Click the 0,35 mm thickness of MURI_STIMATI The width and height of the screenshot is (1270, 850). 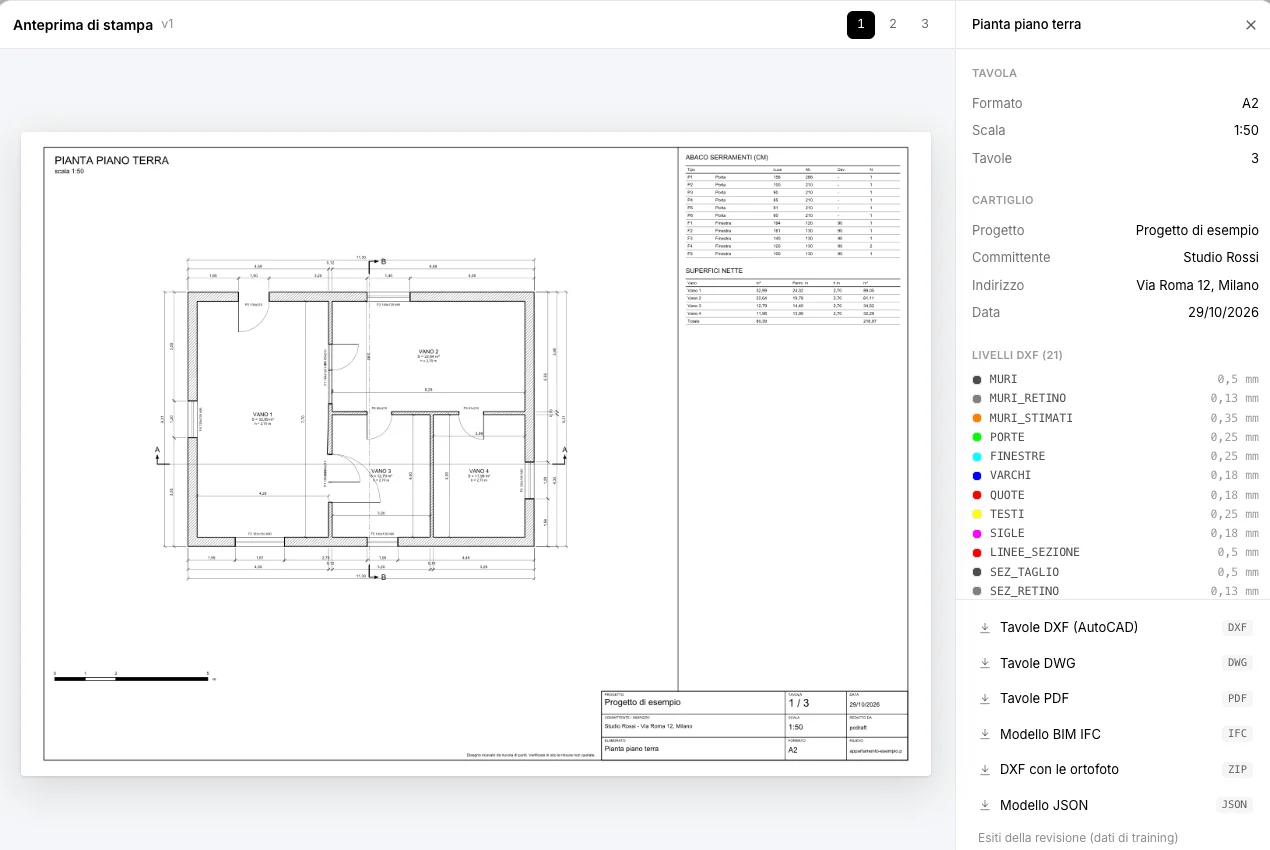coord(1234,418)
